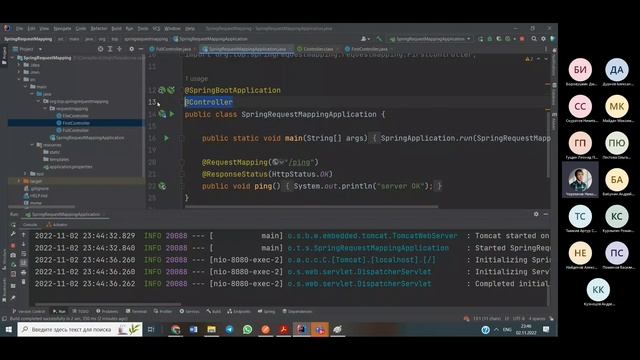This screenshot has width=640, height=360.
Task: Click the Windows search input field
Action: (x=80, y=329)
